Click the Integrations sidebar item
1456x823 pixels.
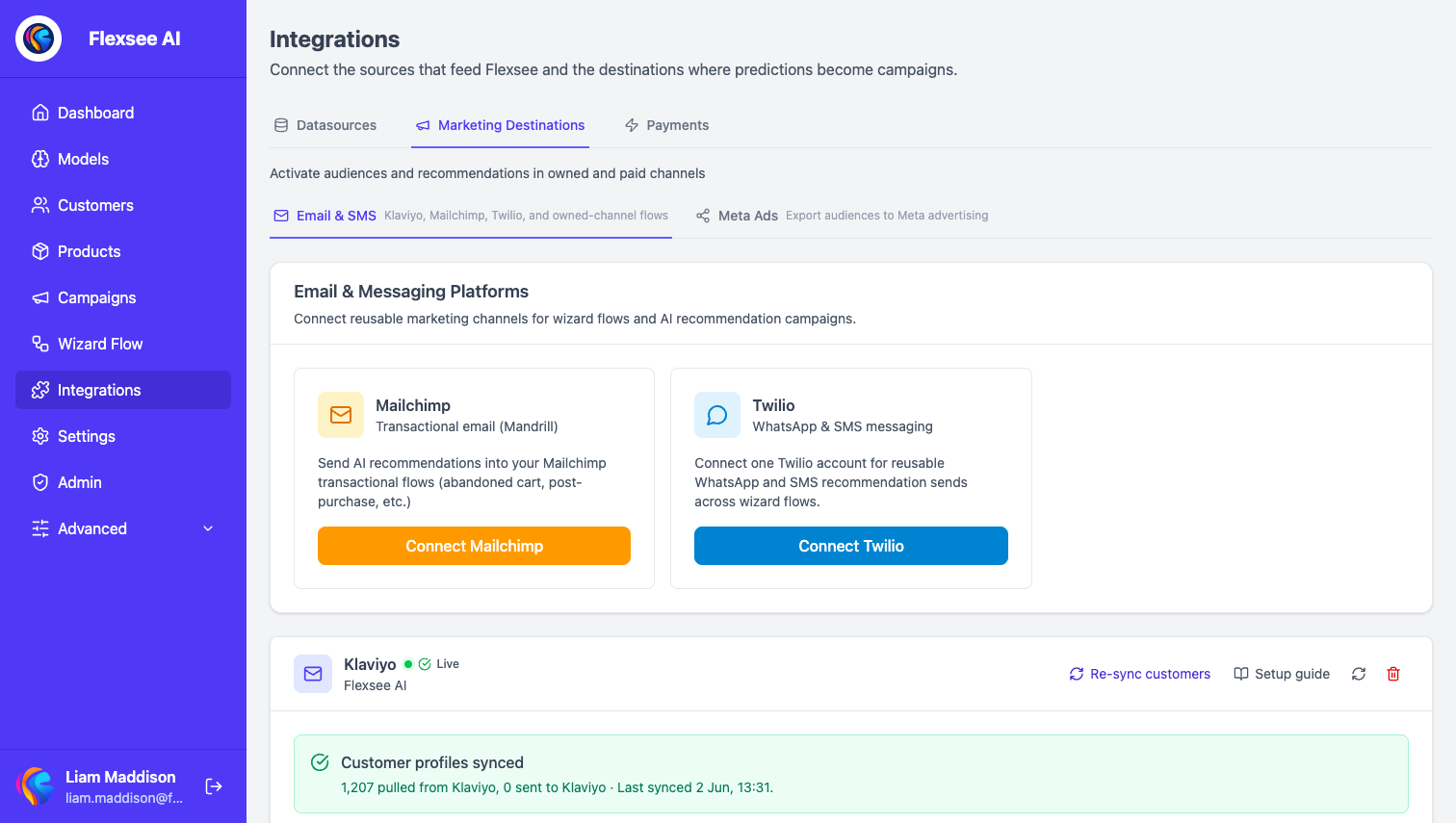[123, 390]
